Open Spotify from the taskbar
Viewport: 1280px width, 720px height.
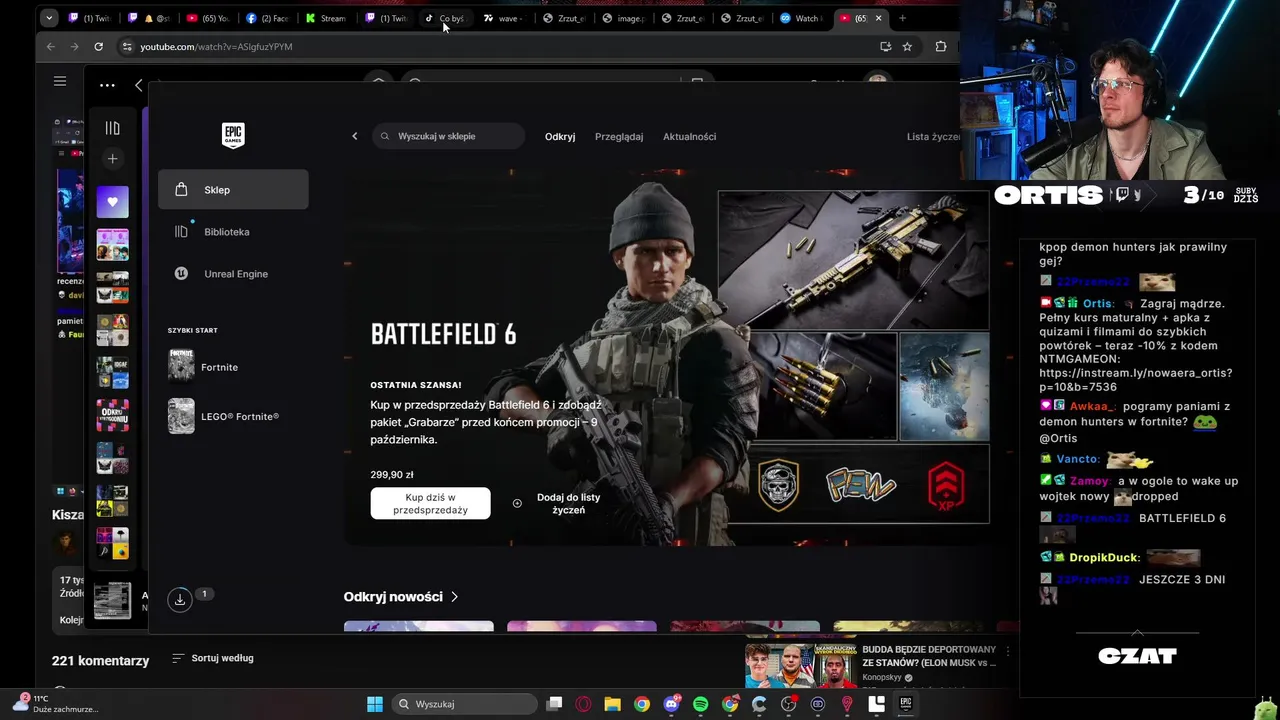701,704
